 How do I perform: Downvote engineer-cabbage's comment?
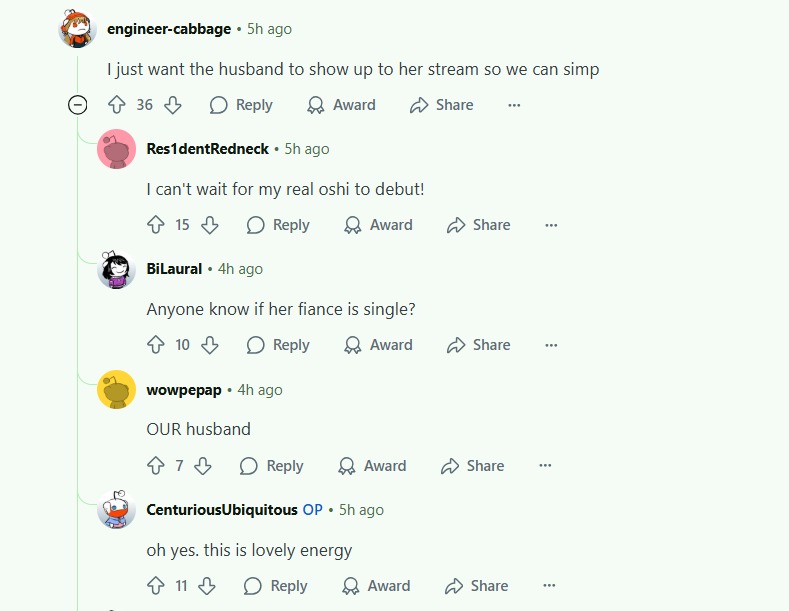pos(173,105)
